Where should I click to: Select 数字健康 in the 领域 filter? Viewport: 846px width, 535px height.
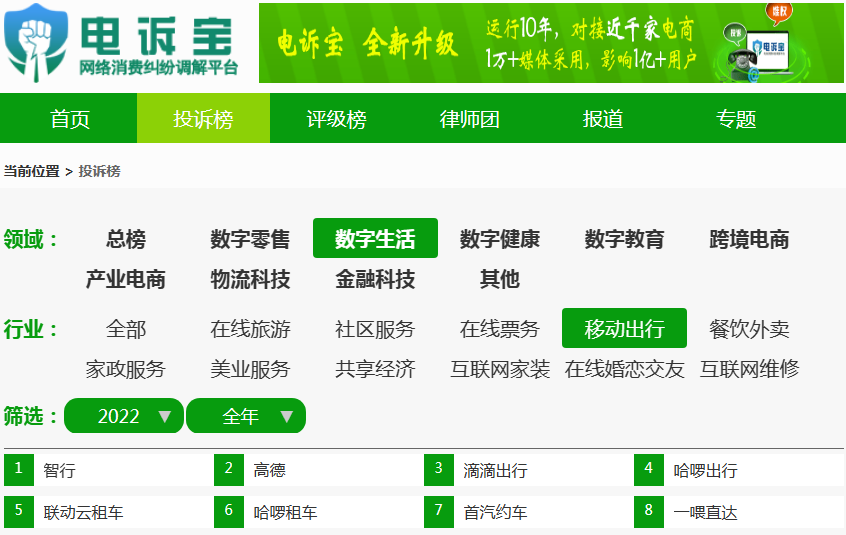500,238
